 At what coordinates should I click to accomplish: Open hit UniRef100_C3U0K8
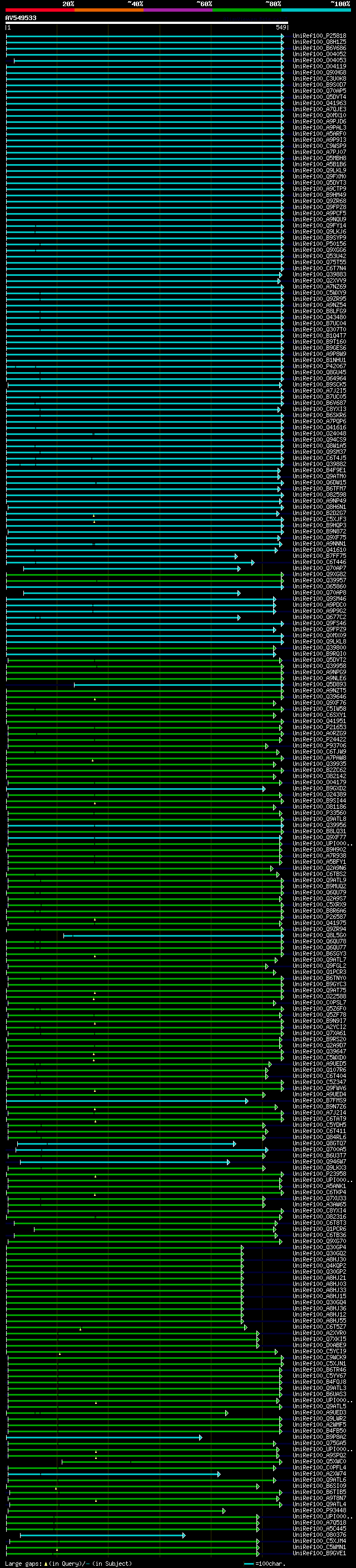pyautogui.click(x=319, y=78)
